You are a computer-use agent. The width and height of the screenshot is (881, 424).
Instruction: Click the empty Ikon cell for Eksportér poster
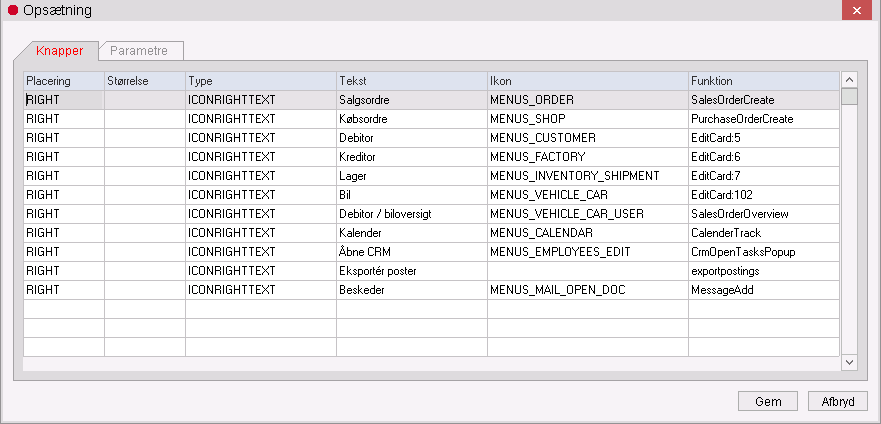[x=587, y=271]
